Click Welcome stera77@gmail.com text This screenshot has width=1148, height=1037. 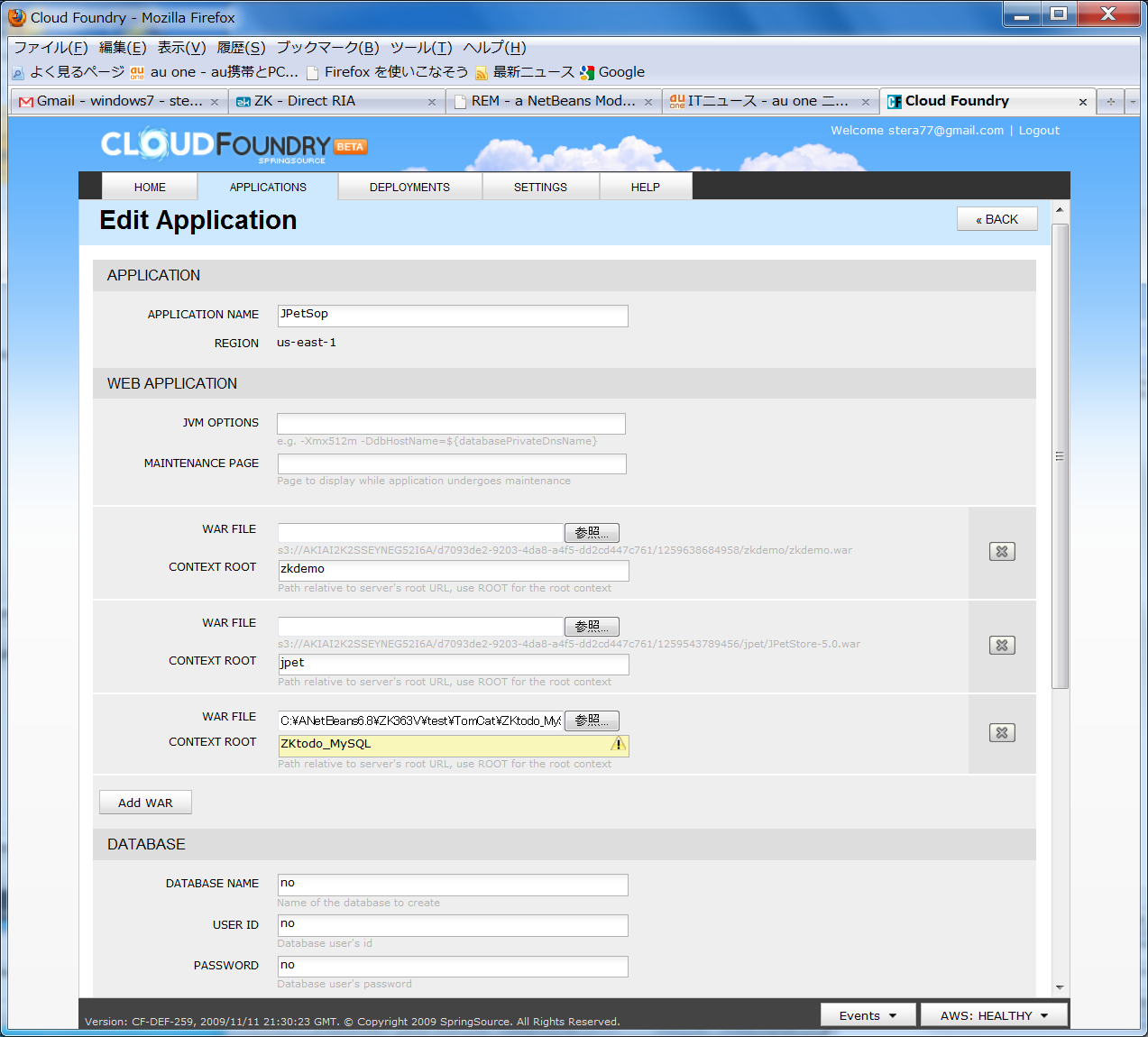click(917, 131)
